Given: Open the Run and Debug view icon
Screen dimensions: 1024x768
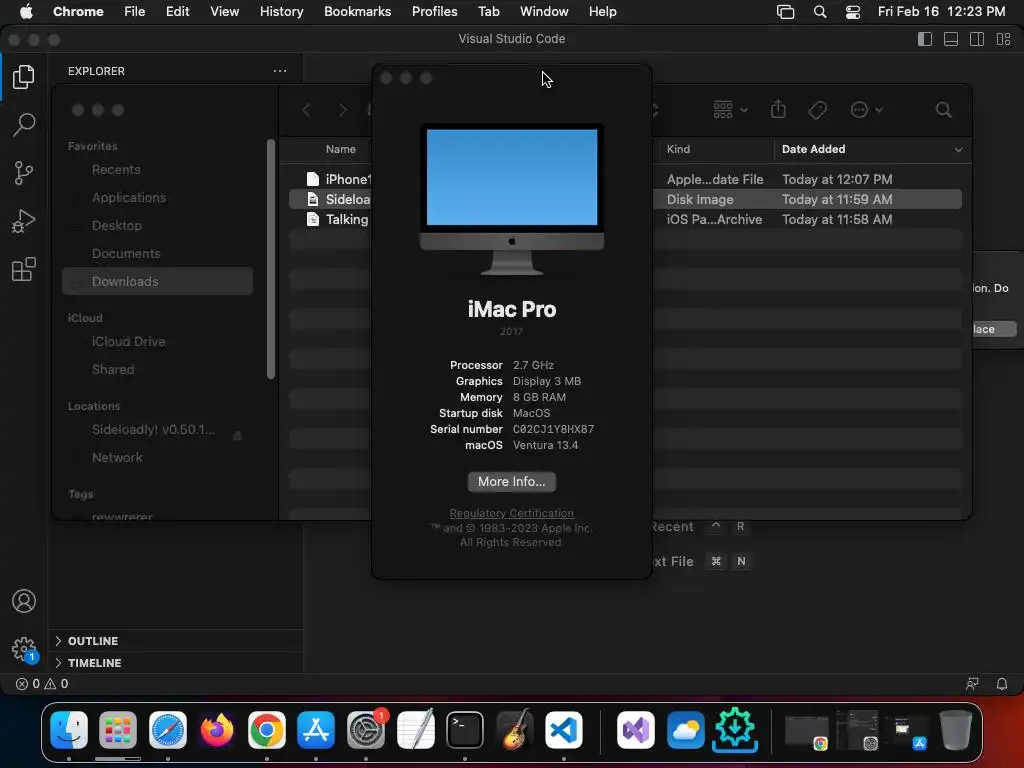Looking at the screenshot, I should [24, 221].
